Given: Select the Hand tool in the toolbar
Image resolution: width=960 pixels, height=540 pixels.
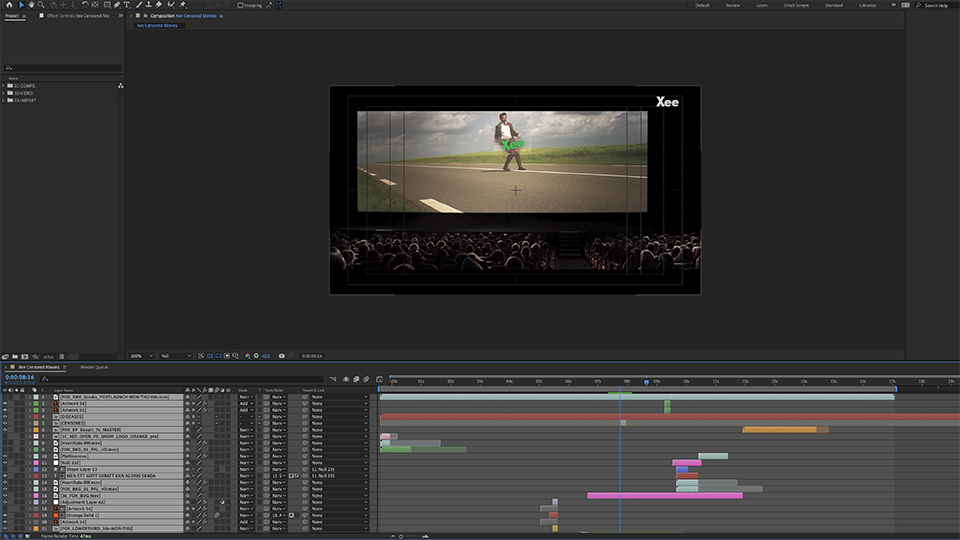Looking at the screenshot, I should point(31,5).
